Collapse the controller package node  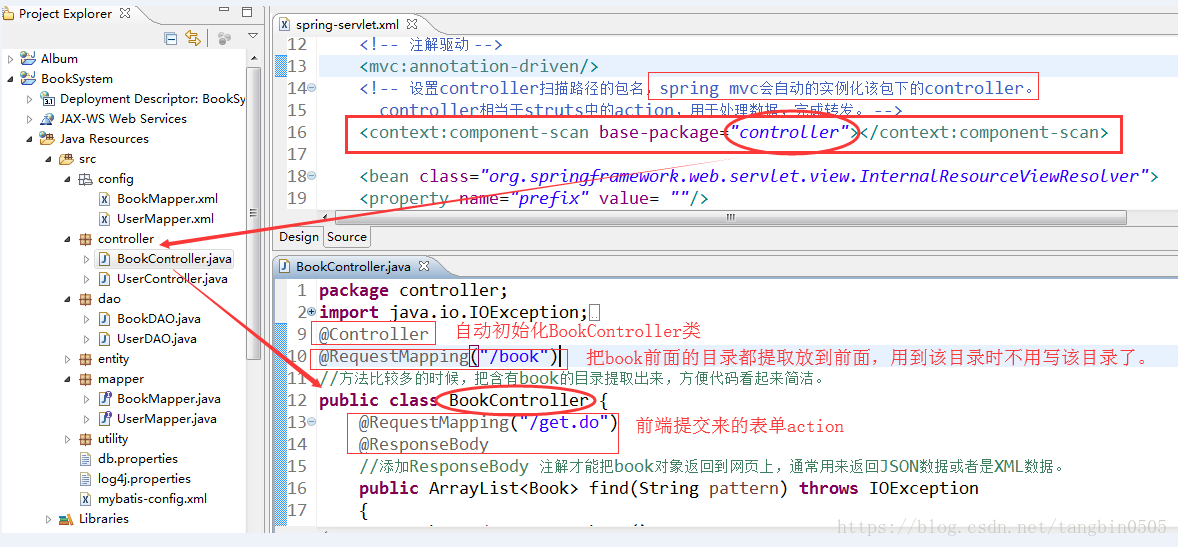[x=68, y=239]
